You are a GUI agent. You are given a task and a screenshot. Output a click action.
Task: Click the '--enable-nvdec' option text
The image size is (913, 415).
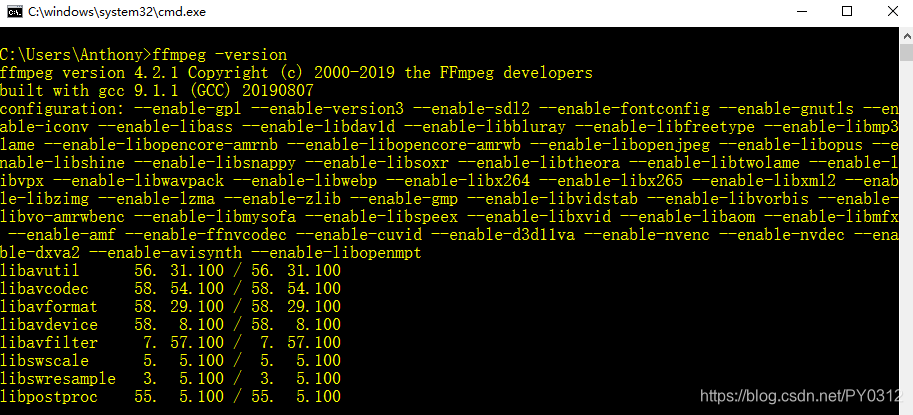coord(781,235)
